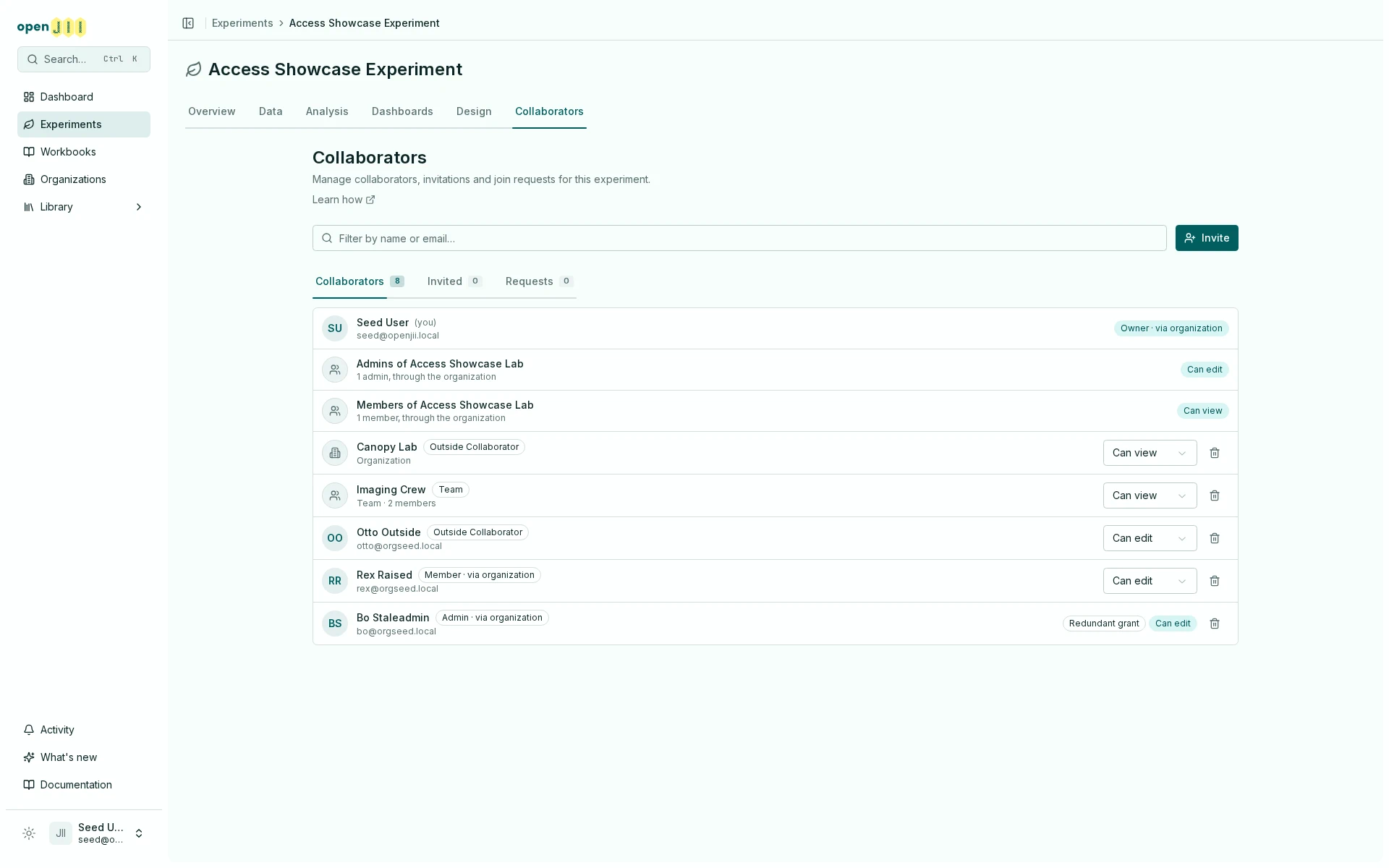Screen dimensions: 1389x868
Task: Open Documentation in the sidebar
Action: coord(84,785)
